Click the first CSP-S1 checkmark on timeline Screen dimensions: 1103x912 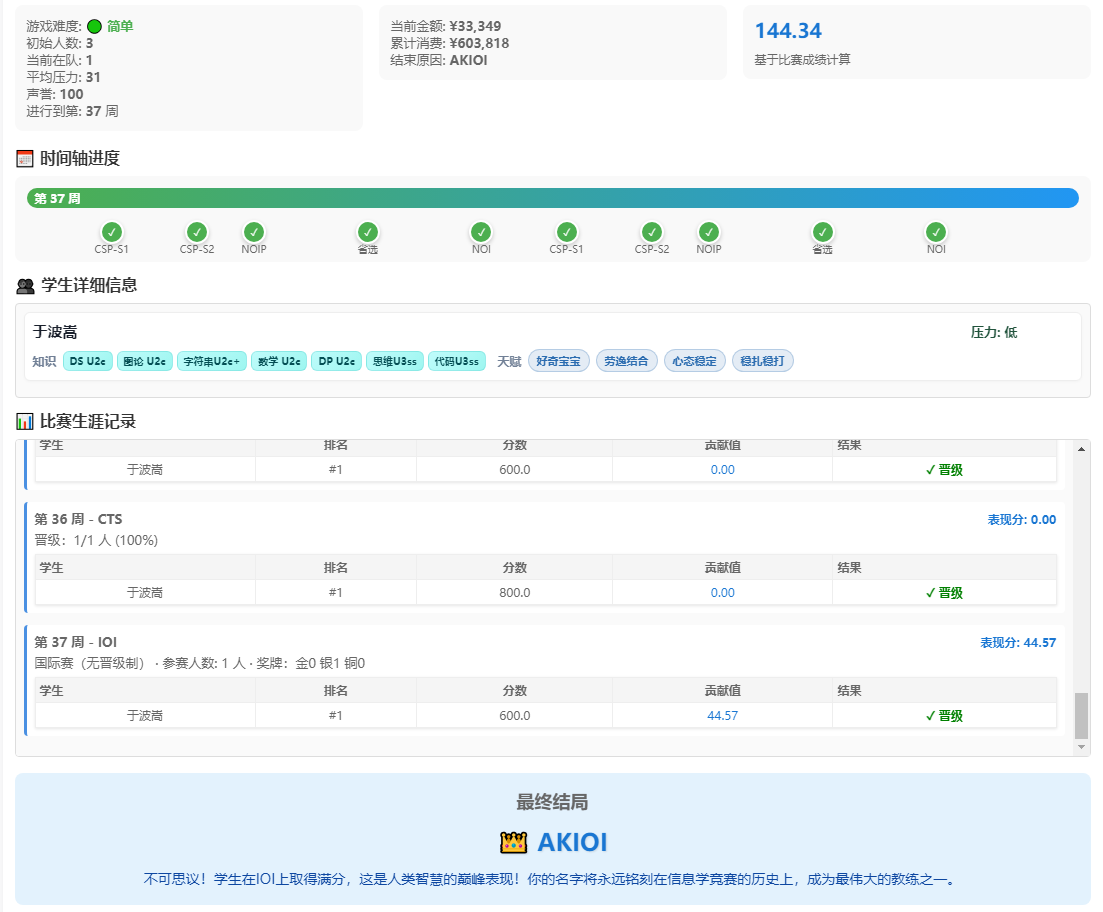tap(112, 232)
